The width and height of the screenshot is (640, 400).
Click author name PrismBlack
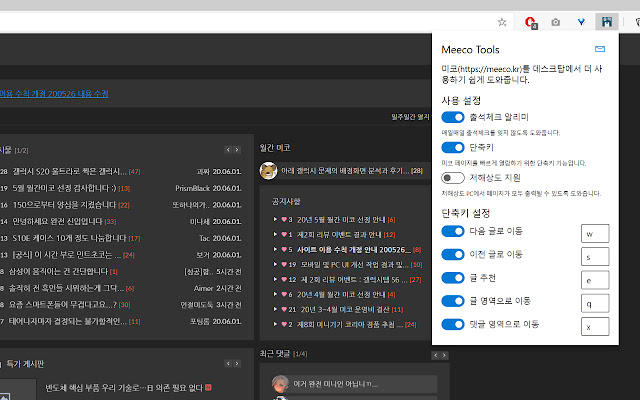(x=192, y=188)
